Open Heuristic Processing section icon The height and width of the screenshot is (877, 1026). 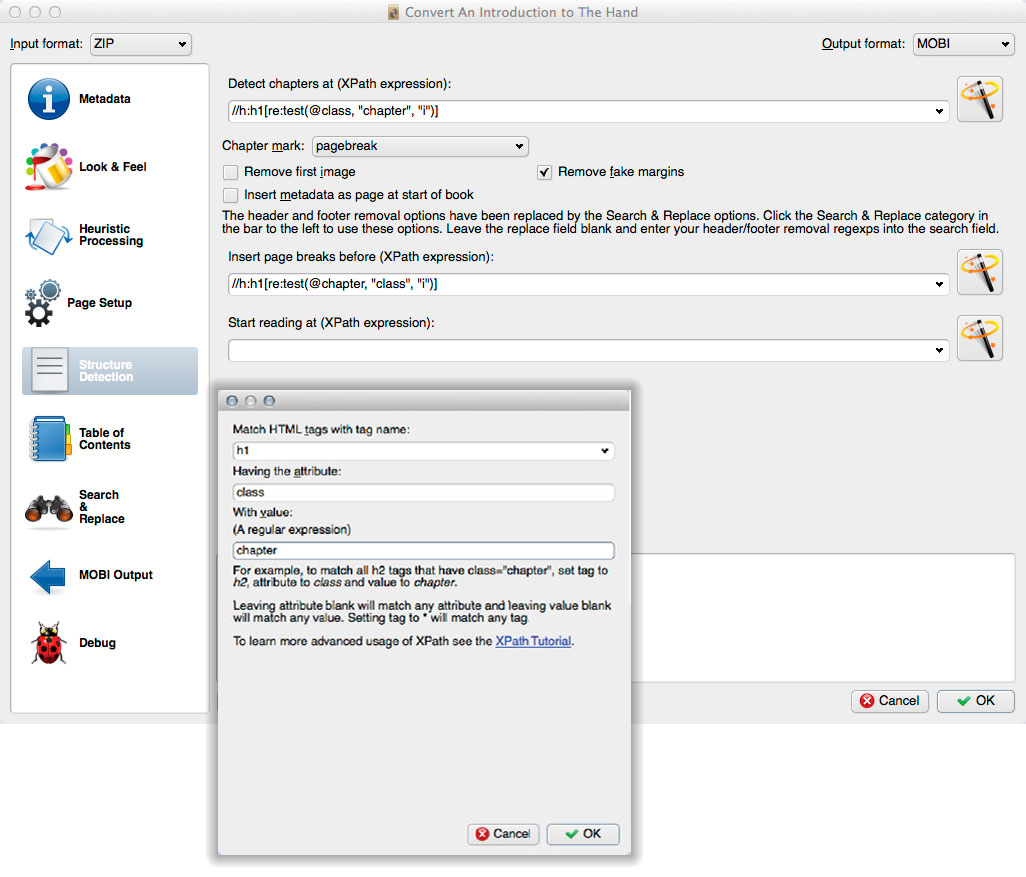(48, 235)
